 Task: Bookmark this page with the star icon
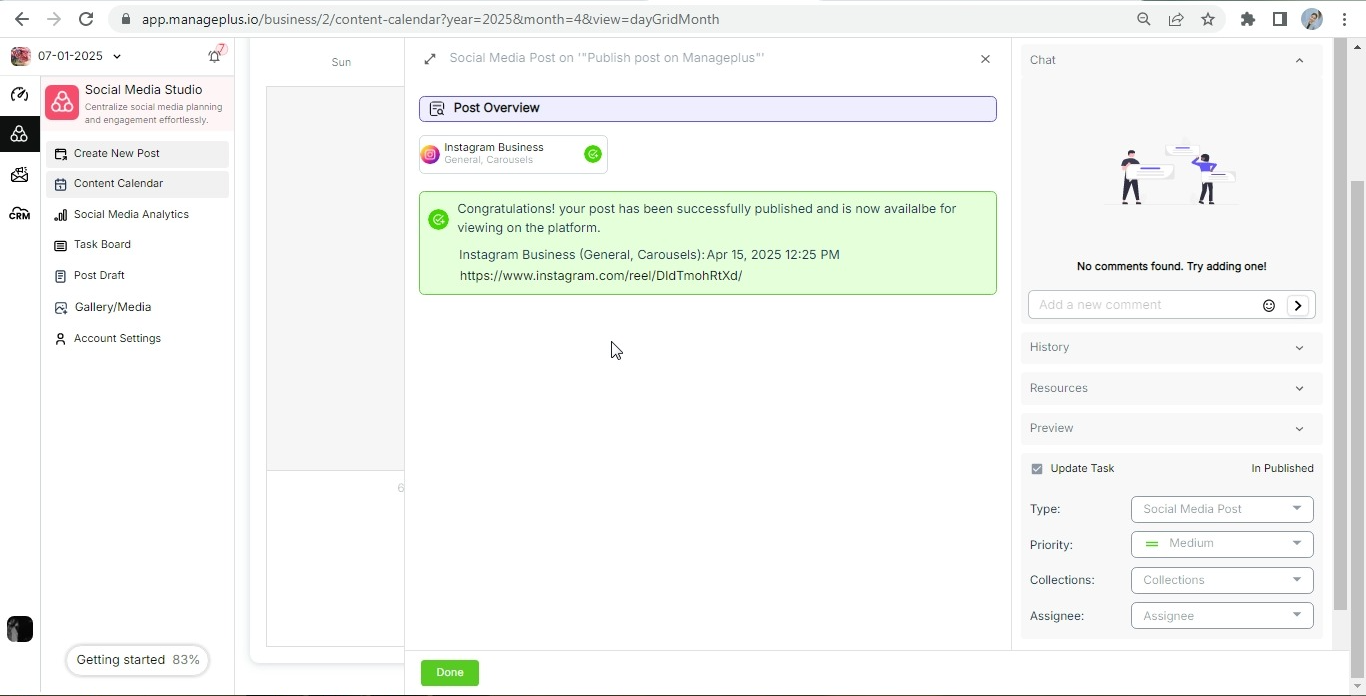pyautogui.click(x=1208, y=19)
